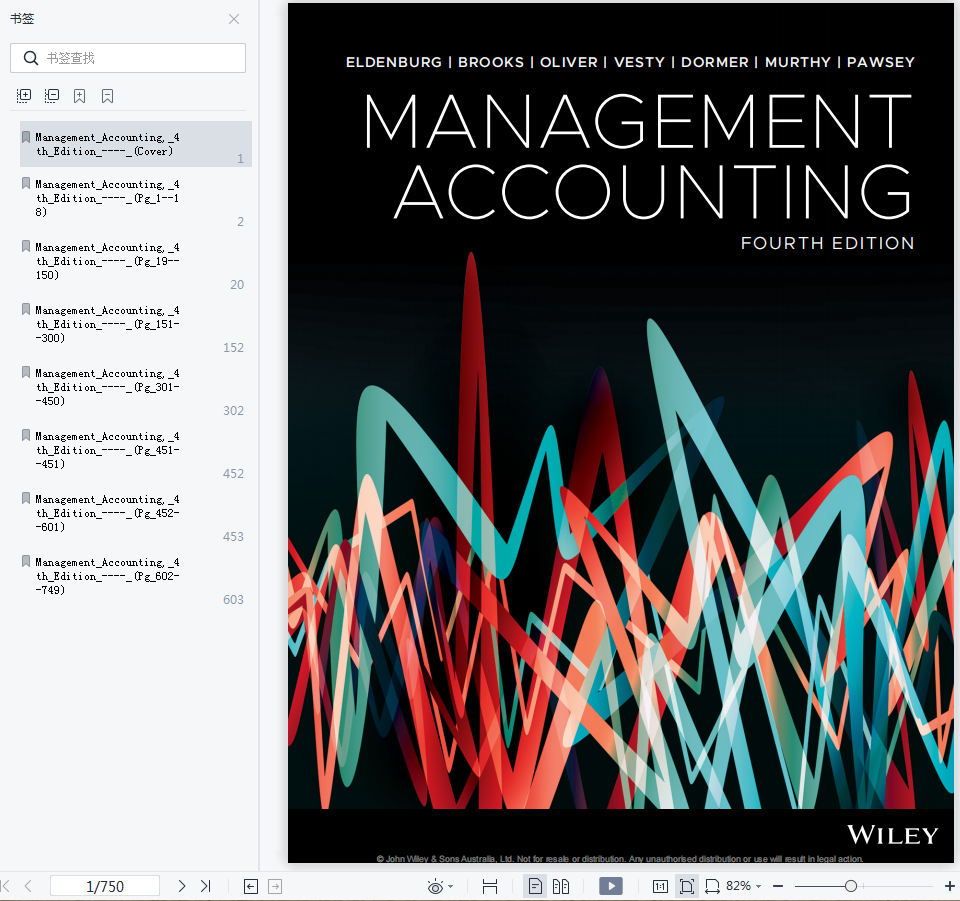This screenshot has width=960, height=901.
Task: Close the 书签 bookmarks panel
Action: 234,19
